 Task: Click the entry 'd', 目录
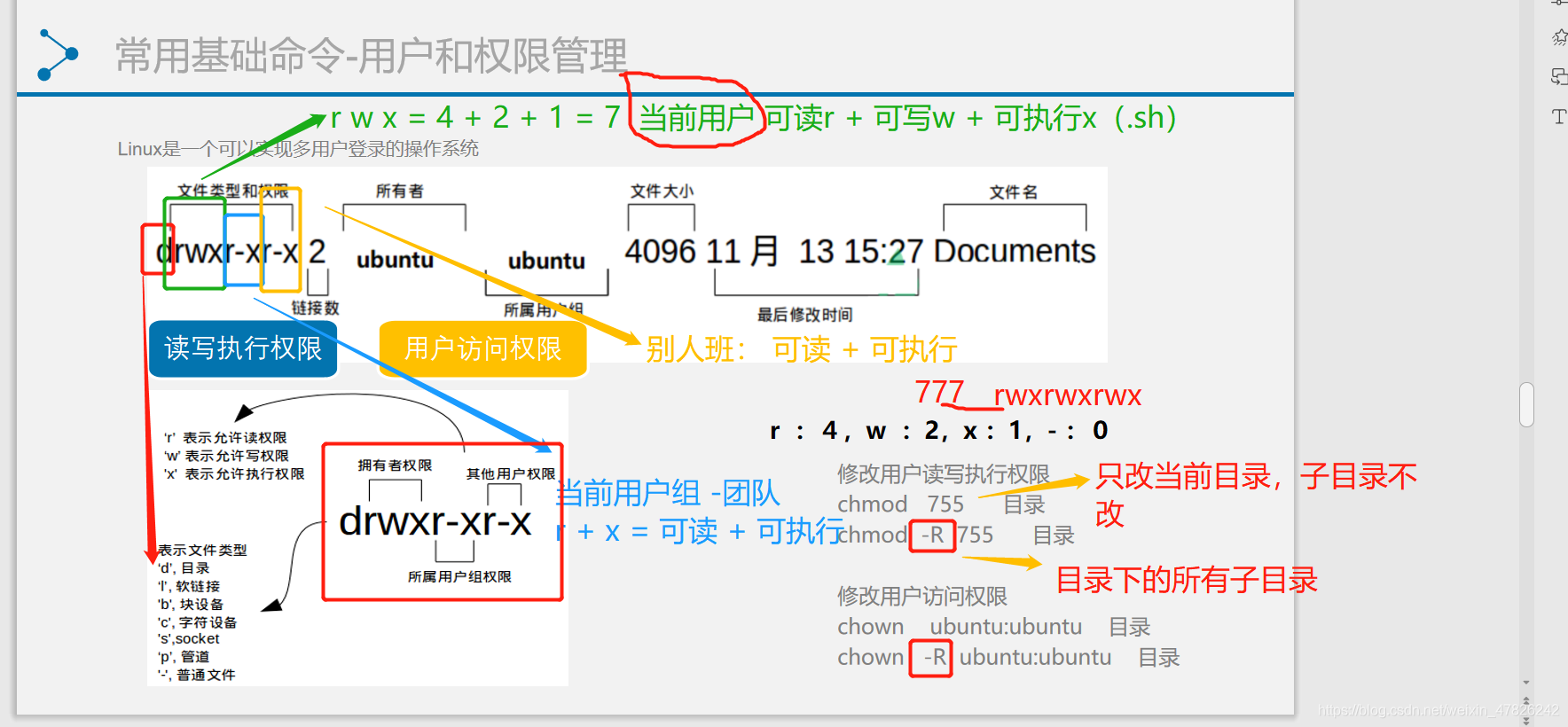pyautogui.click(x=184, y=568)
